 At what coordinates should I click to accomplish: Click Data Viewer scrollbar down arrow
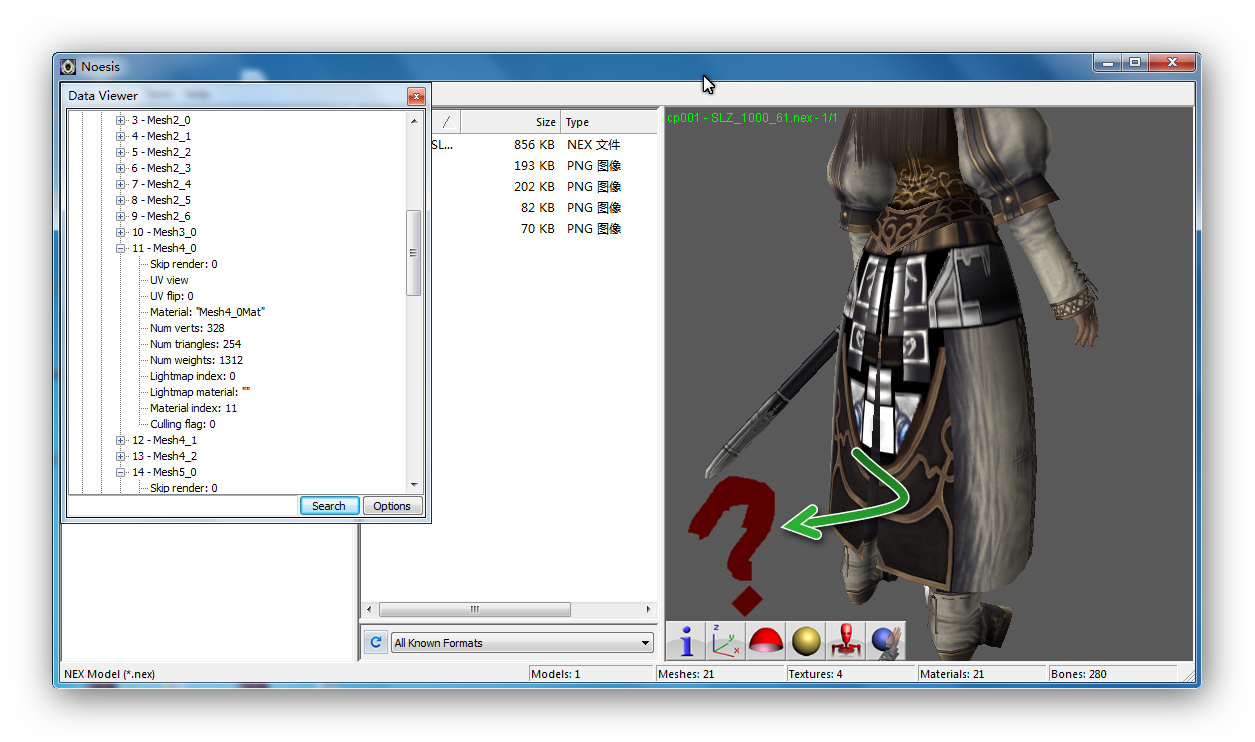(x=415, y=484)
